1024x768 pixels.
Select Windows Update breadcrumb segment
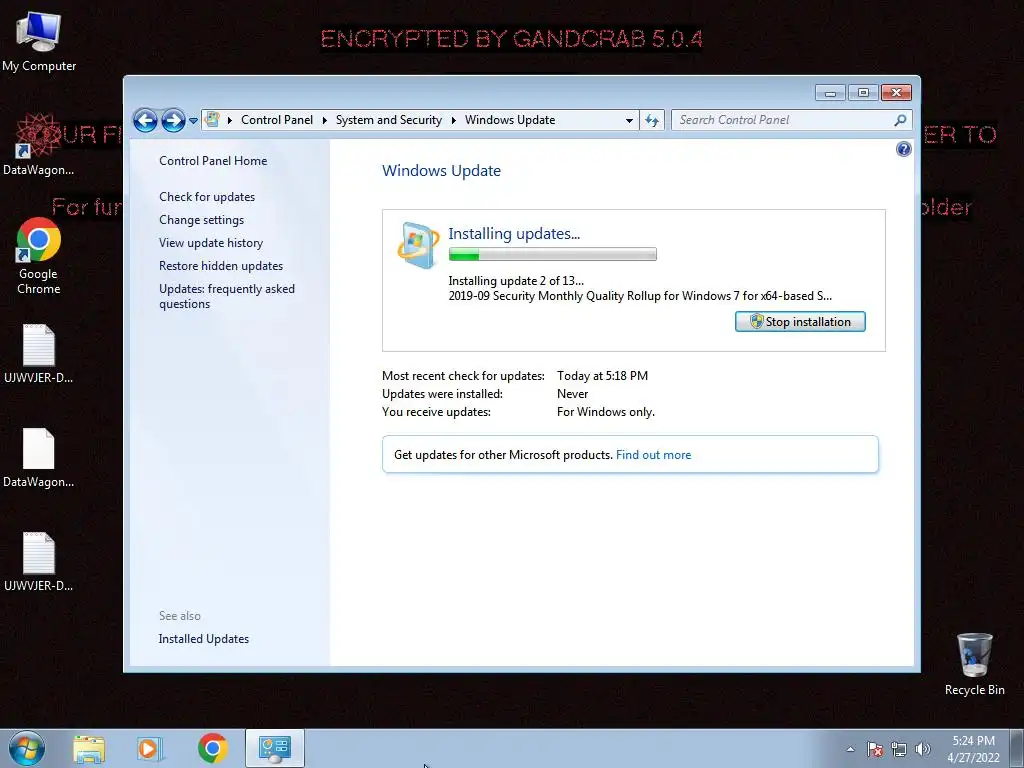coord(510,120)
